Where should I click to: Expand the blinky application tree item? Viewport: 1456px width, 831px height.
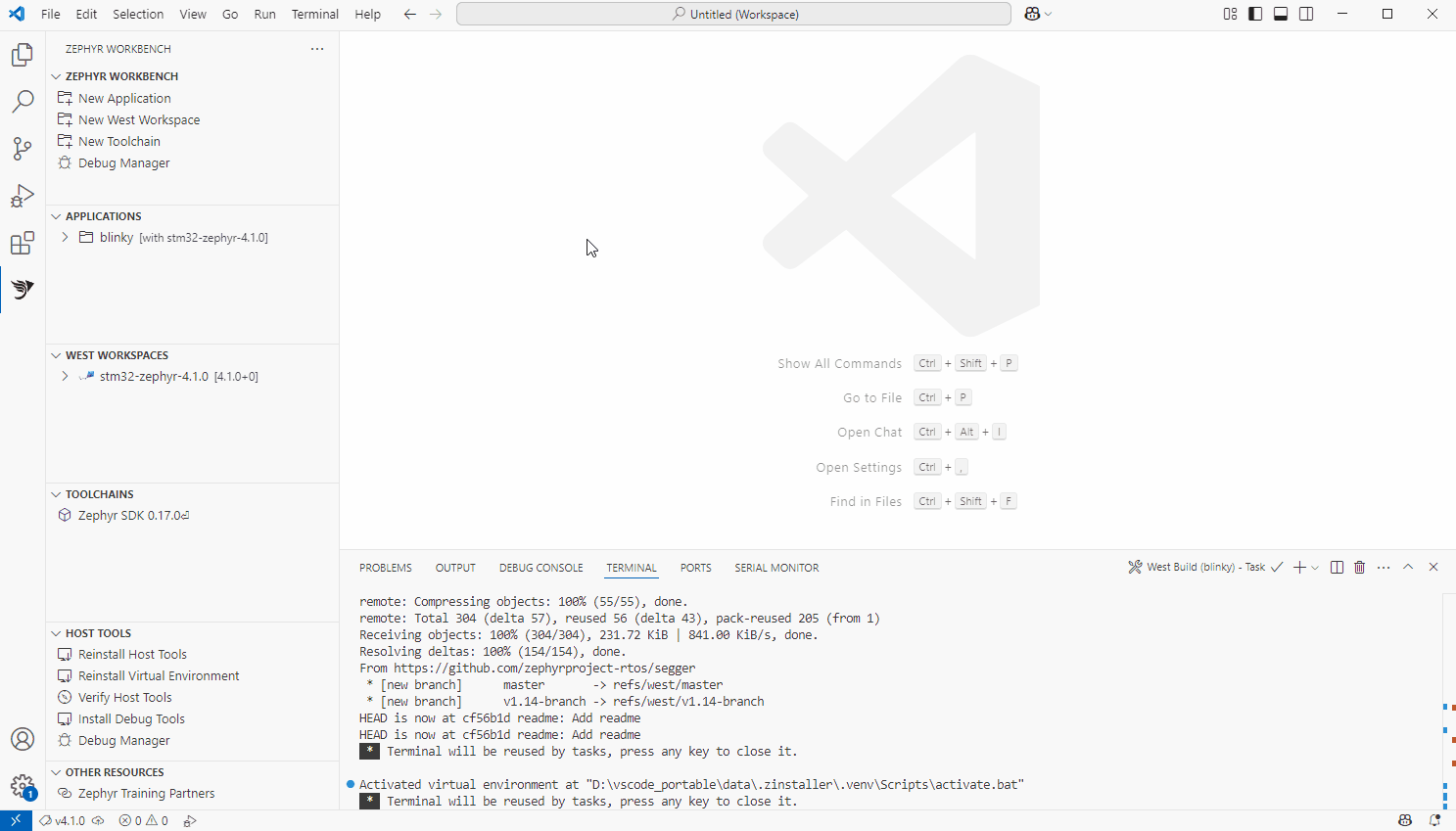pos(65,238)
